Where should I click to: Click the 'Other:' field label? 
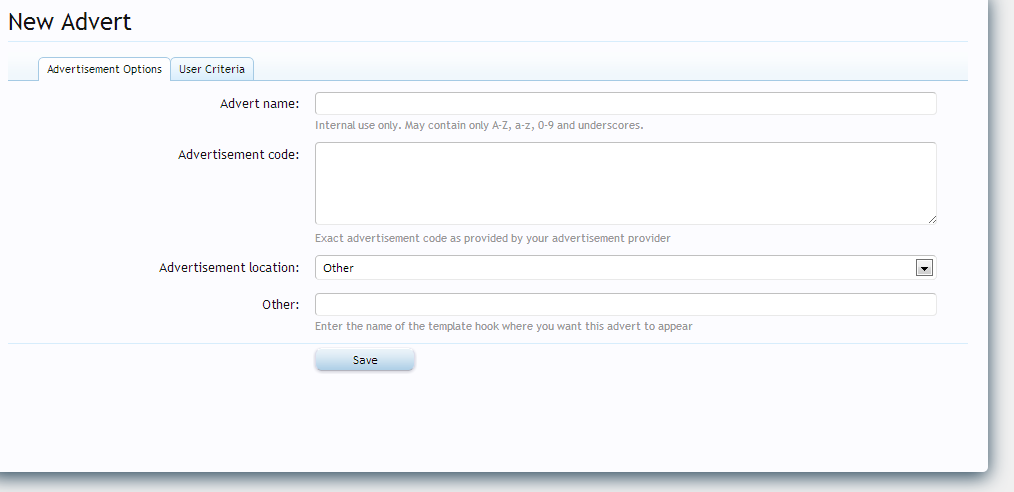tap(281, 304)
